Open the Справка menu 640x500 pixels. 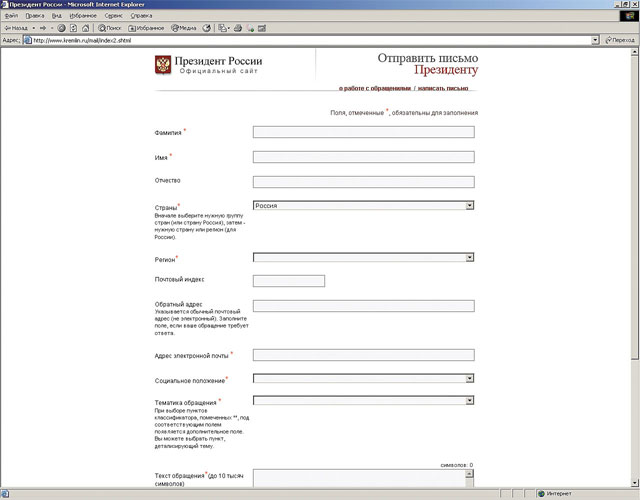tap(141, 16)
